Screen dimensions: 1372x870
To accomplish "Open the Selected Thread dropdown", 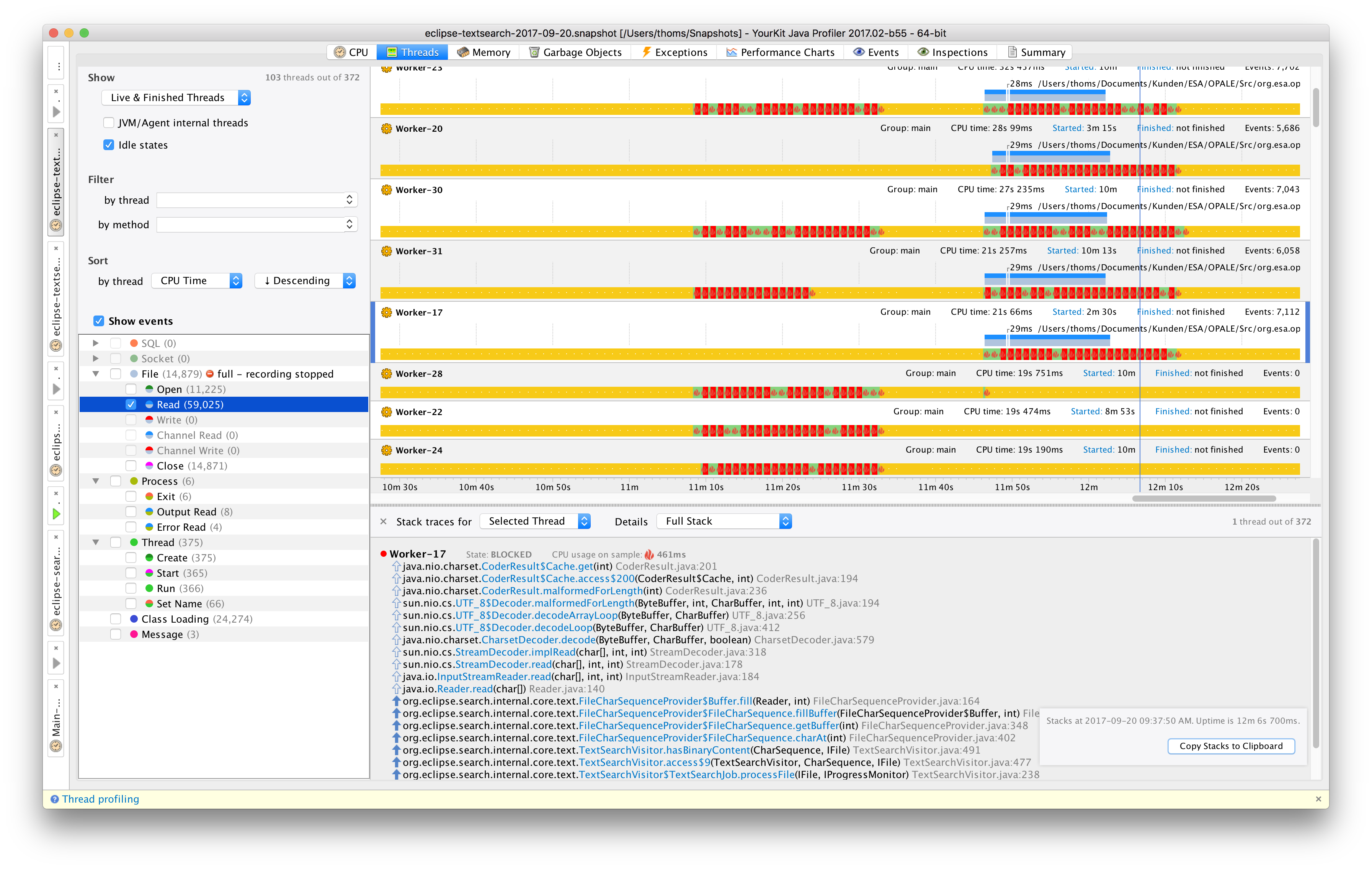I will click(x=535, y=521).
